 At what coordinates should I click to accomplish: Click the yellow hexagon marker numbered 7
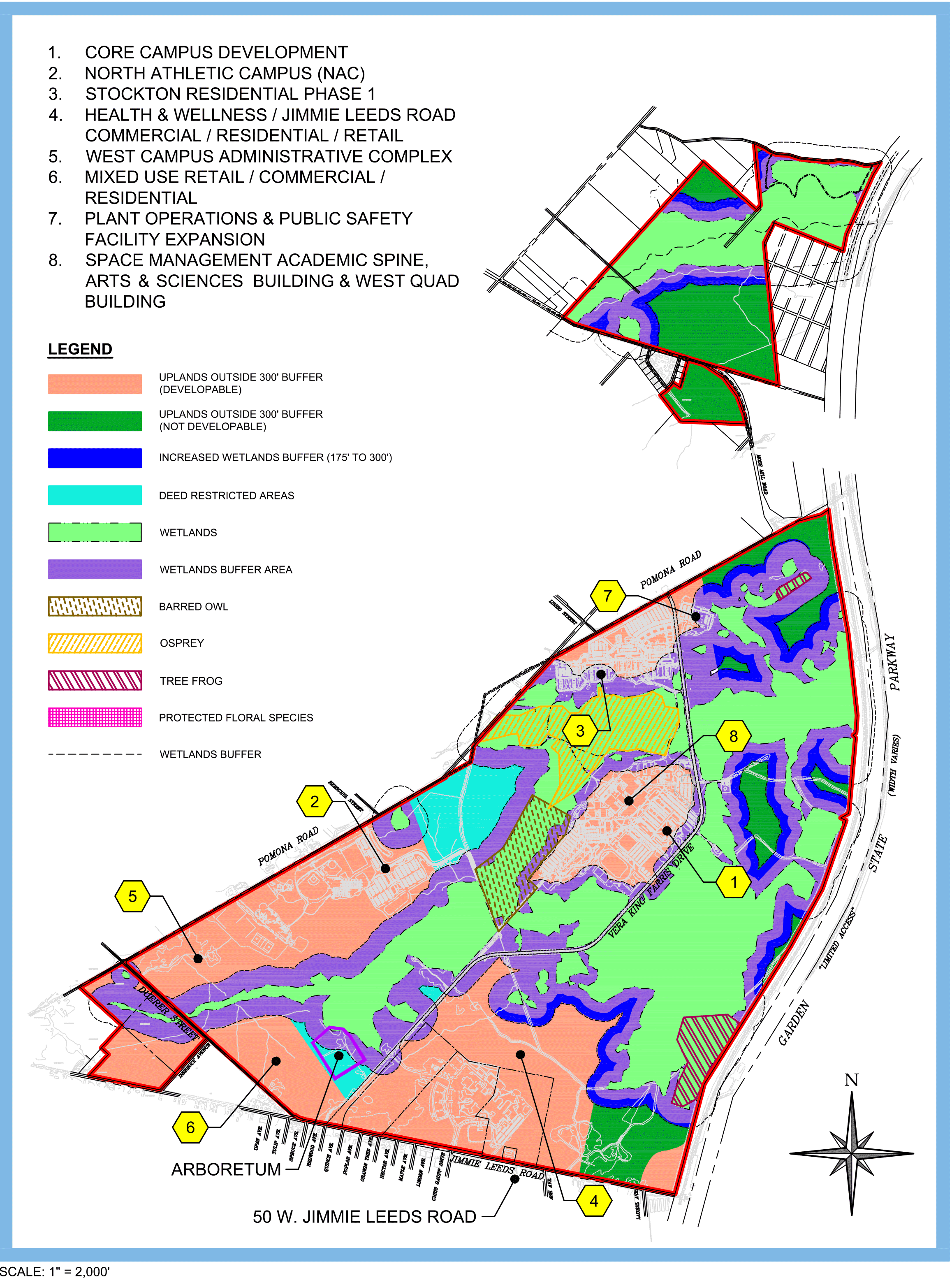[607, 596]
